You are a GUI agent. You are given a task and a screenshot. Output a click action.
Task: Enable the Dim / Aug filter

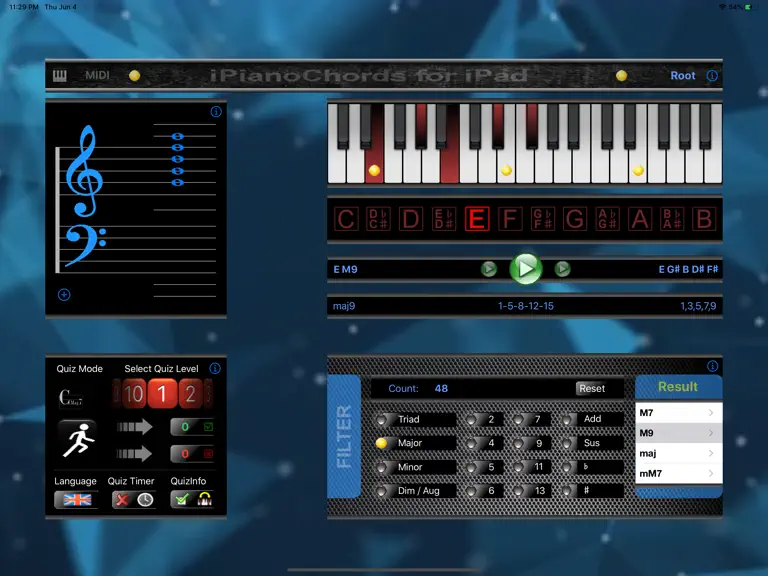coord(415,491)
